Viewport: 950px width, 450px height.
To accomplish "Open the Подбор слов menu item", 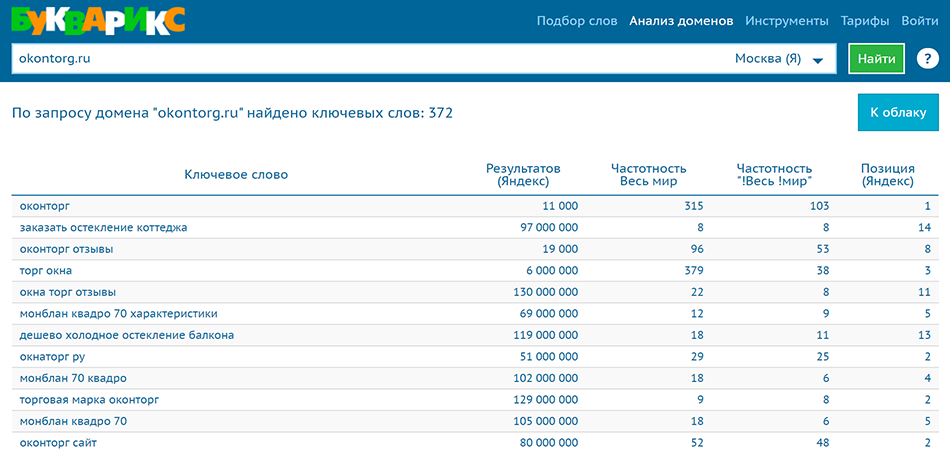I will 577,21.
